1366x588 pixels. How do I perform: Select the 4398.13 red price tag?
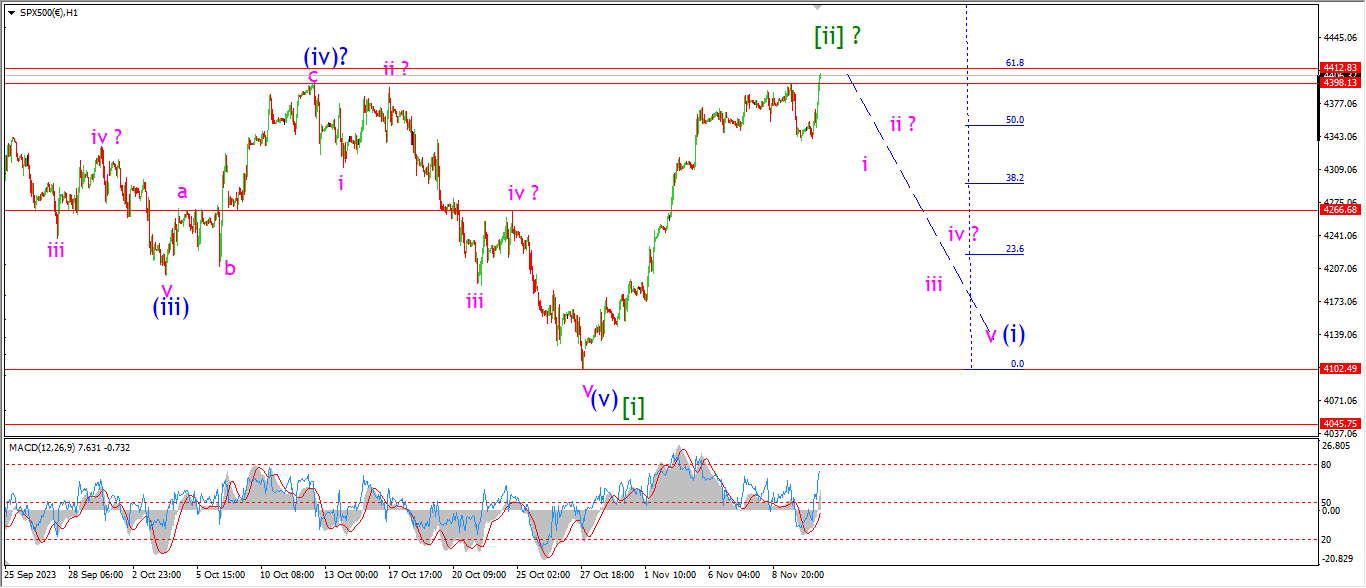1339,83
